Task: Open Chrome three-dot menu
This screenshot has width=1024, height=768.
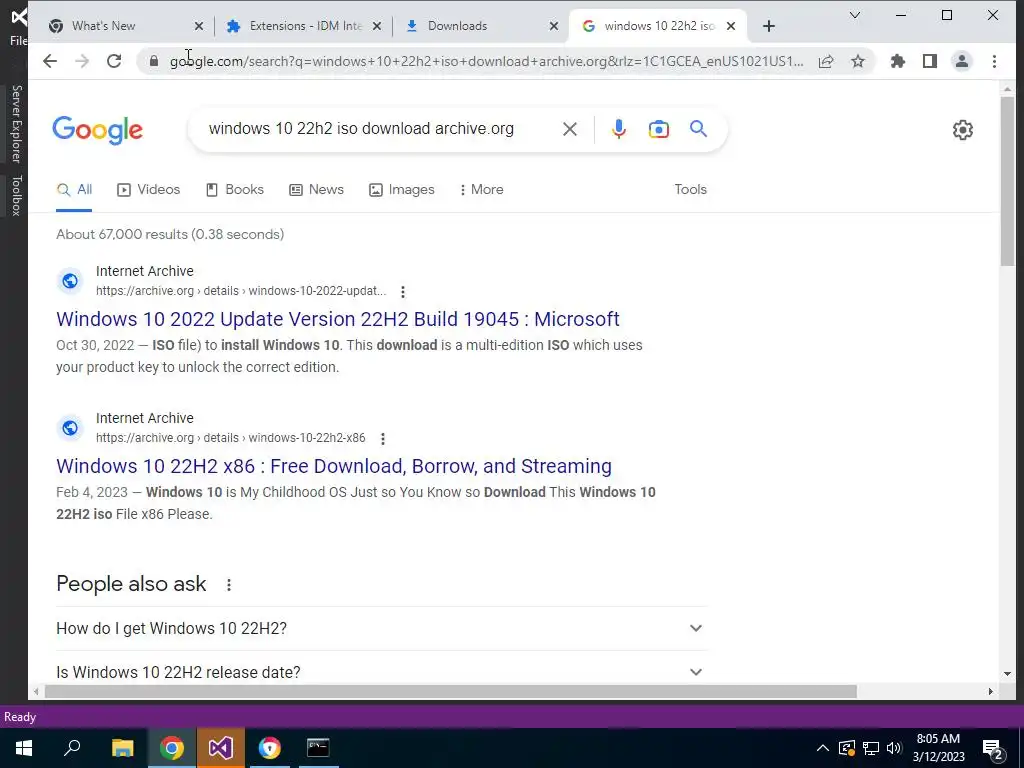Action: coord(995,61)
